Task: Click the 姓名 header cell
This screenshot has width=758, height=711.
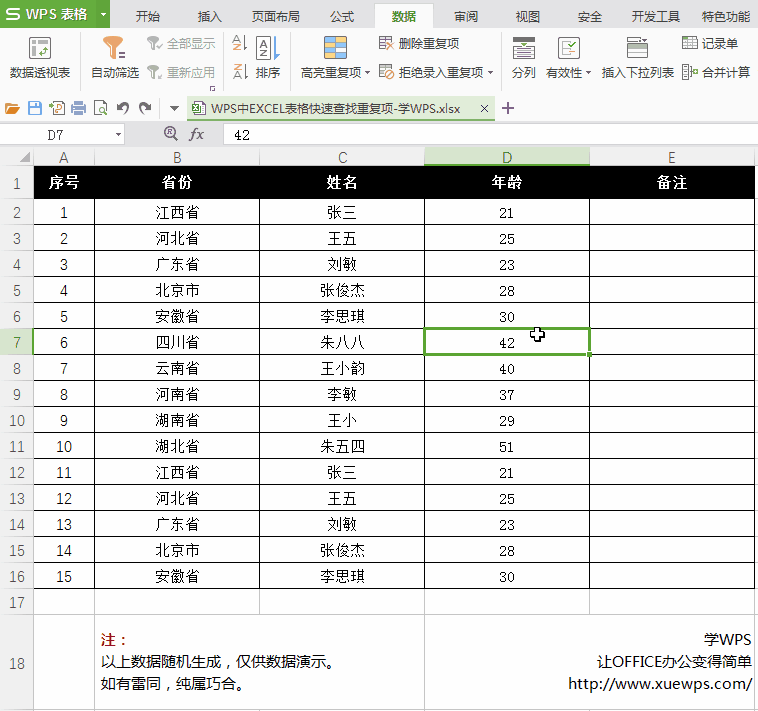Action: coord(342,182)
